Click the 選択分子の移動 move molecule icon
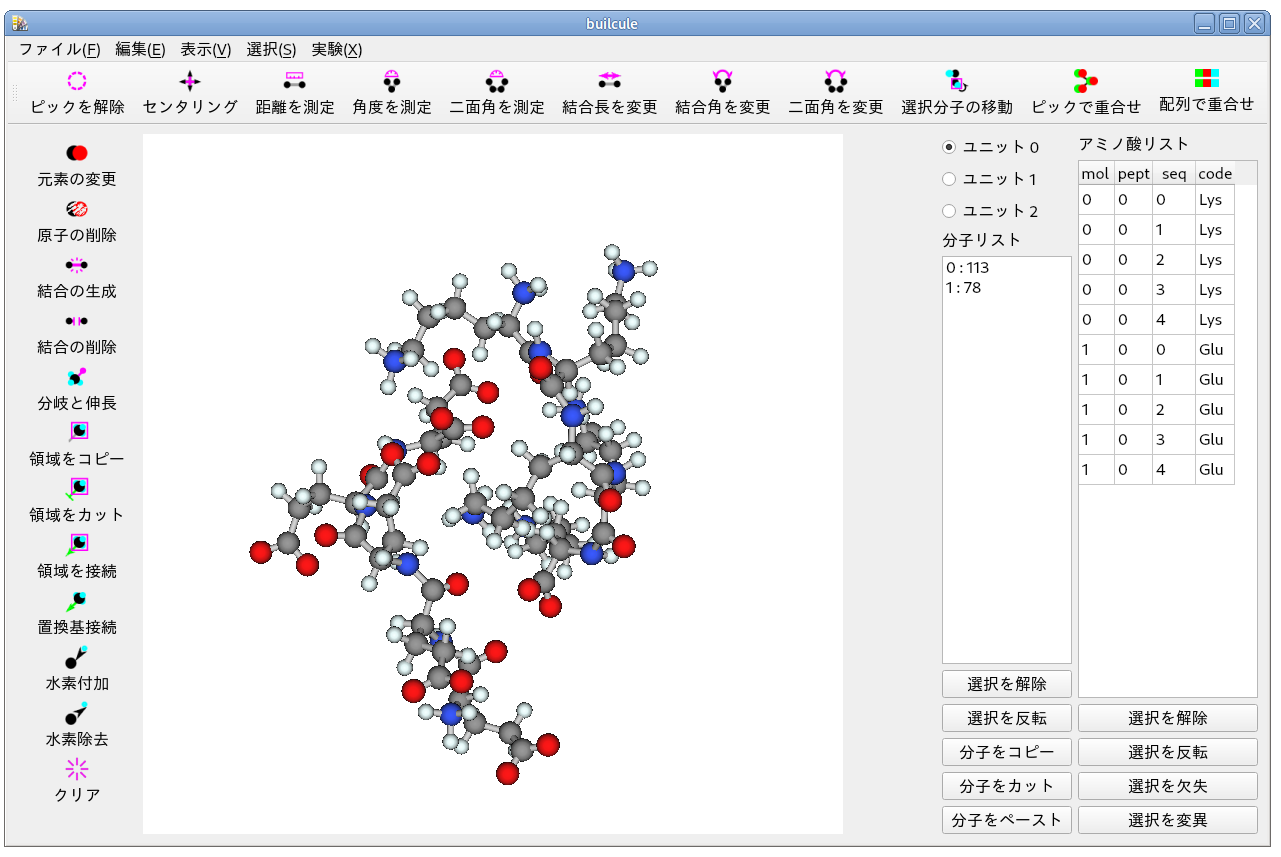The height and width of the screenshot is (857, 1281). (956, 82)
